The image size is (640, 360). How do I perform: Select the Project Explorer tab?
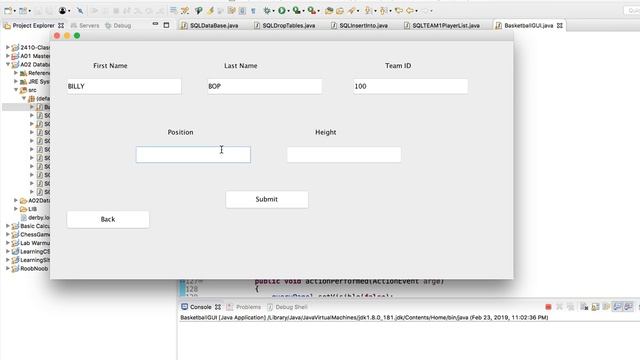pyautogui.click(x=33, y=25)
